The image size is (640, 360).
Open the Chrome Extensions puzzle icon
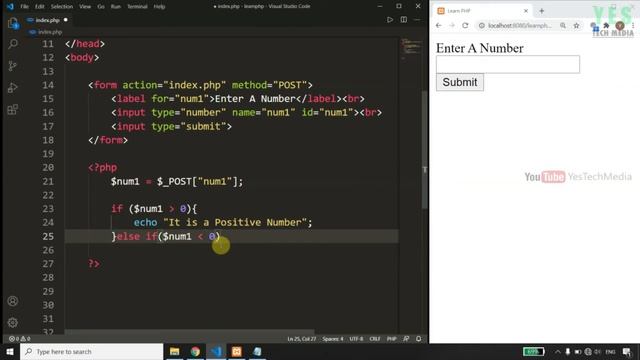click(x=607, y=25)
